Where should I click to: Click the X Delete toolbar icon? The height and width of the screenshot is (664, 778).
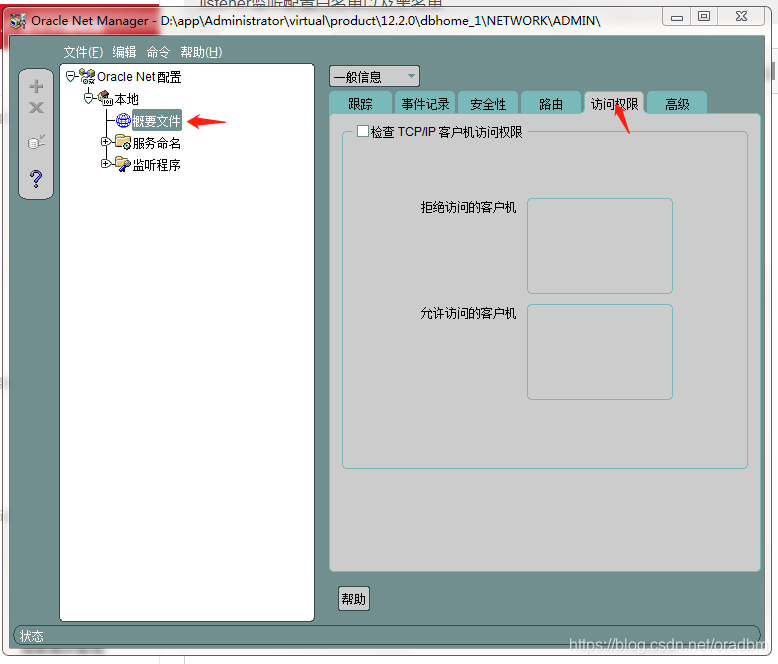36,107
